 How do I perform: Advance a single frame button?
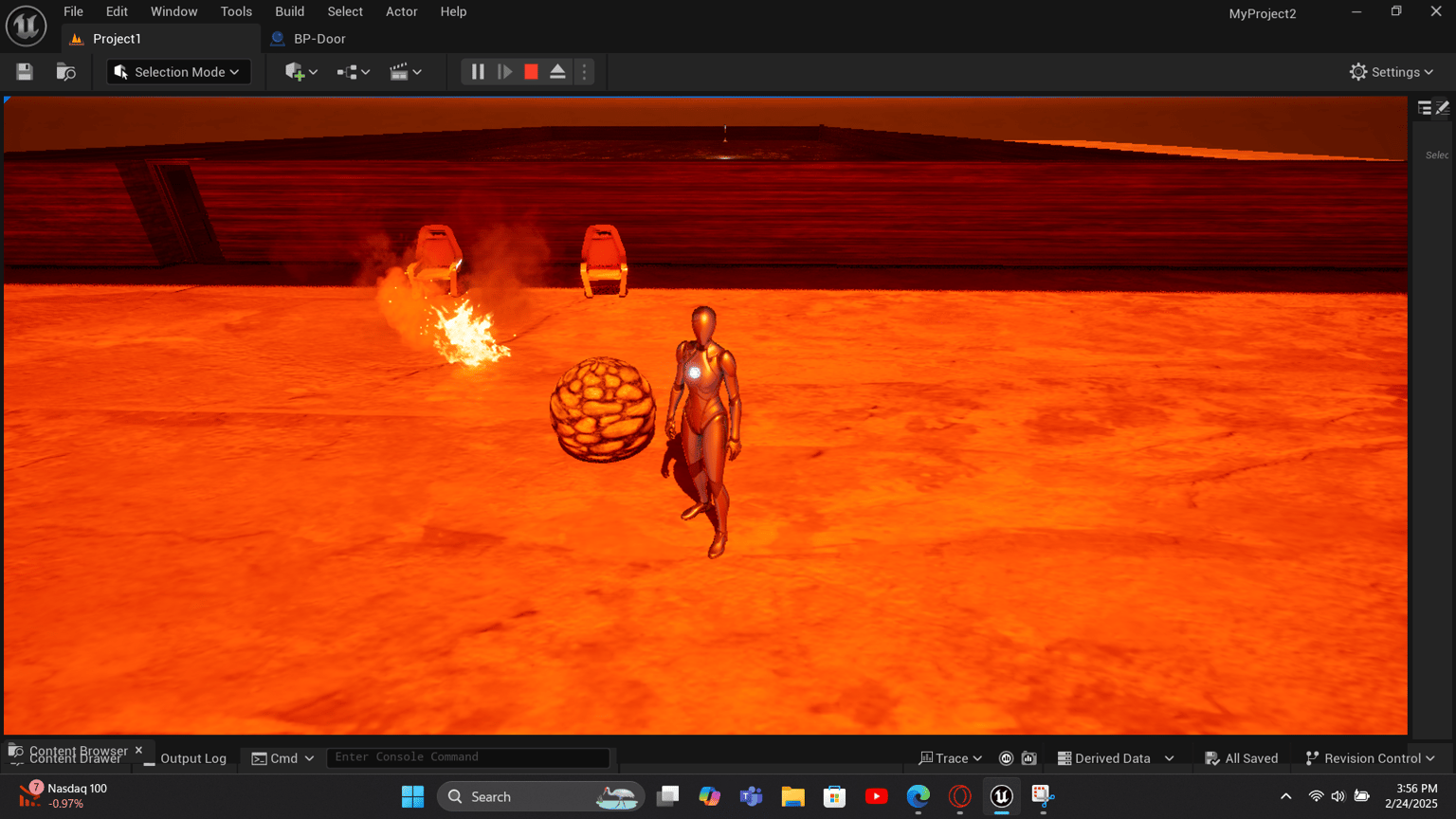(x=505, y=72)
